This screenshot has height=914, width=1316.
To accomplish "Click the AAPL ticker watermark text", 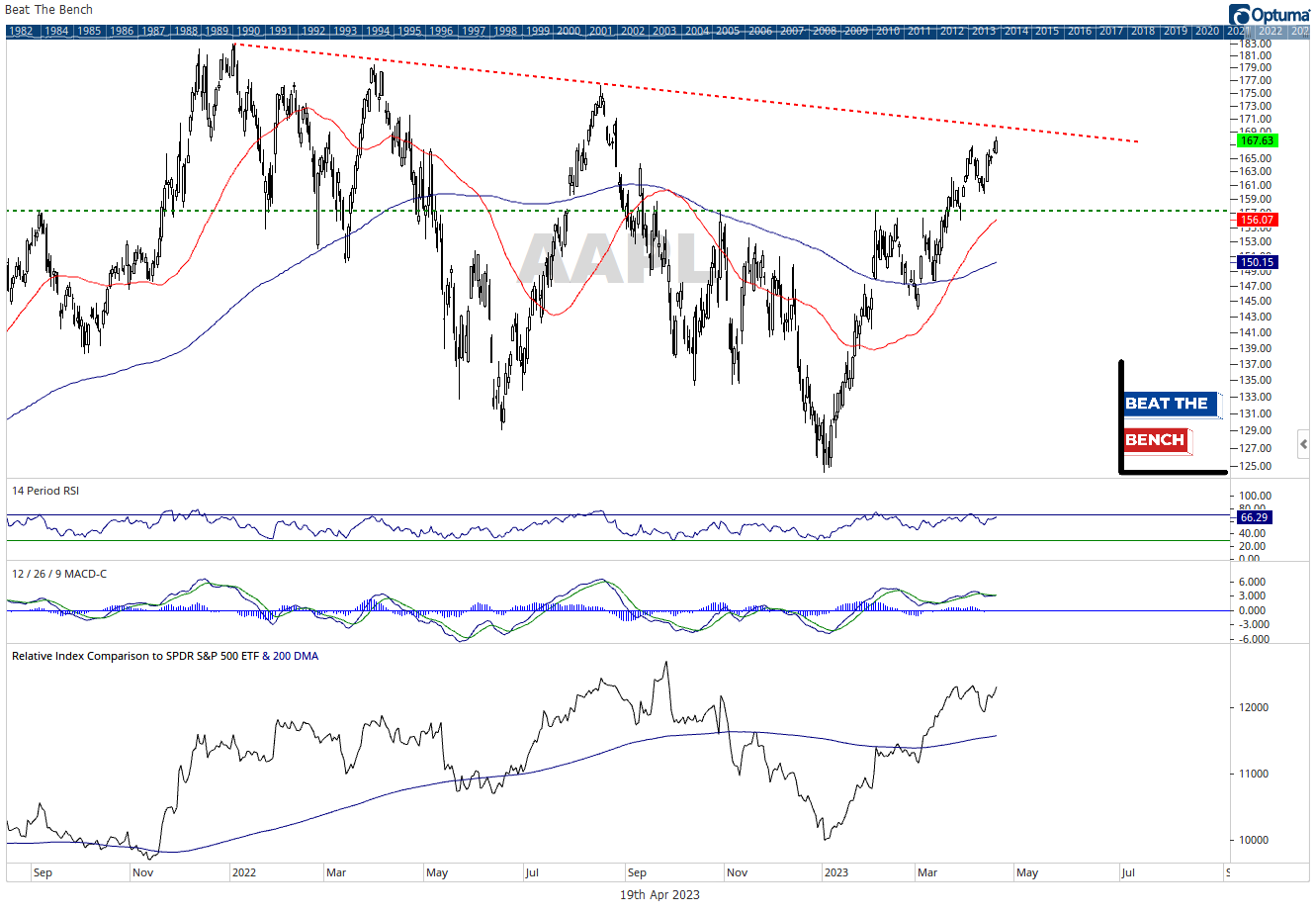I will (x=615, y=259).
